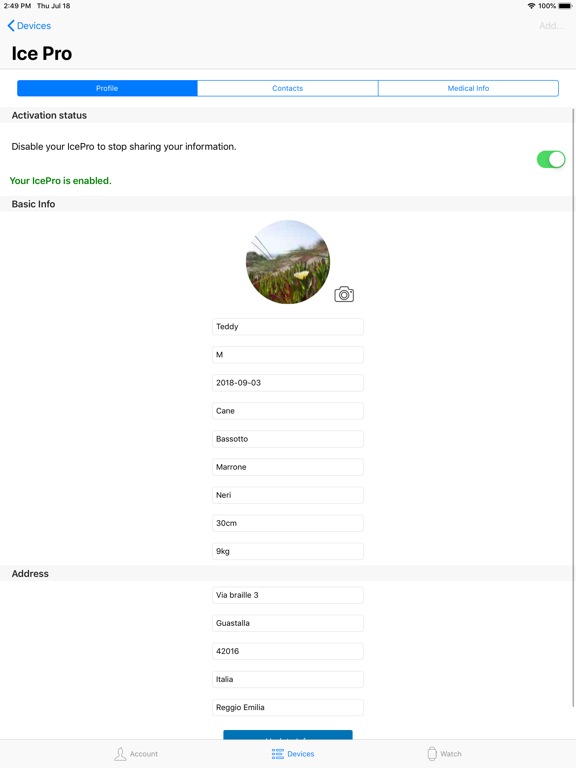The height and width of the screenshot is (768, 576).
Task: Edit the country field containing Italia
Action: (x=288, y=679)
